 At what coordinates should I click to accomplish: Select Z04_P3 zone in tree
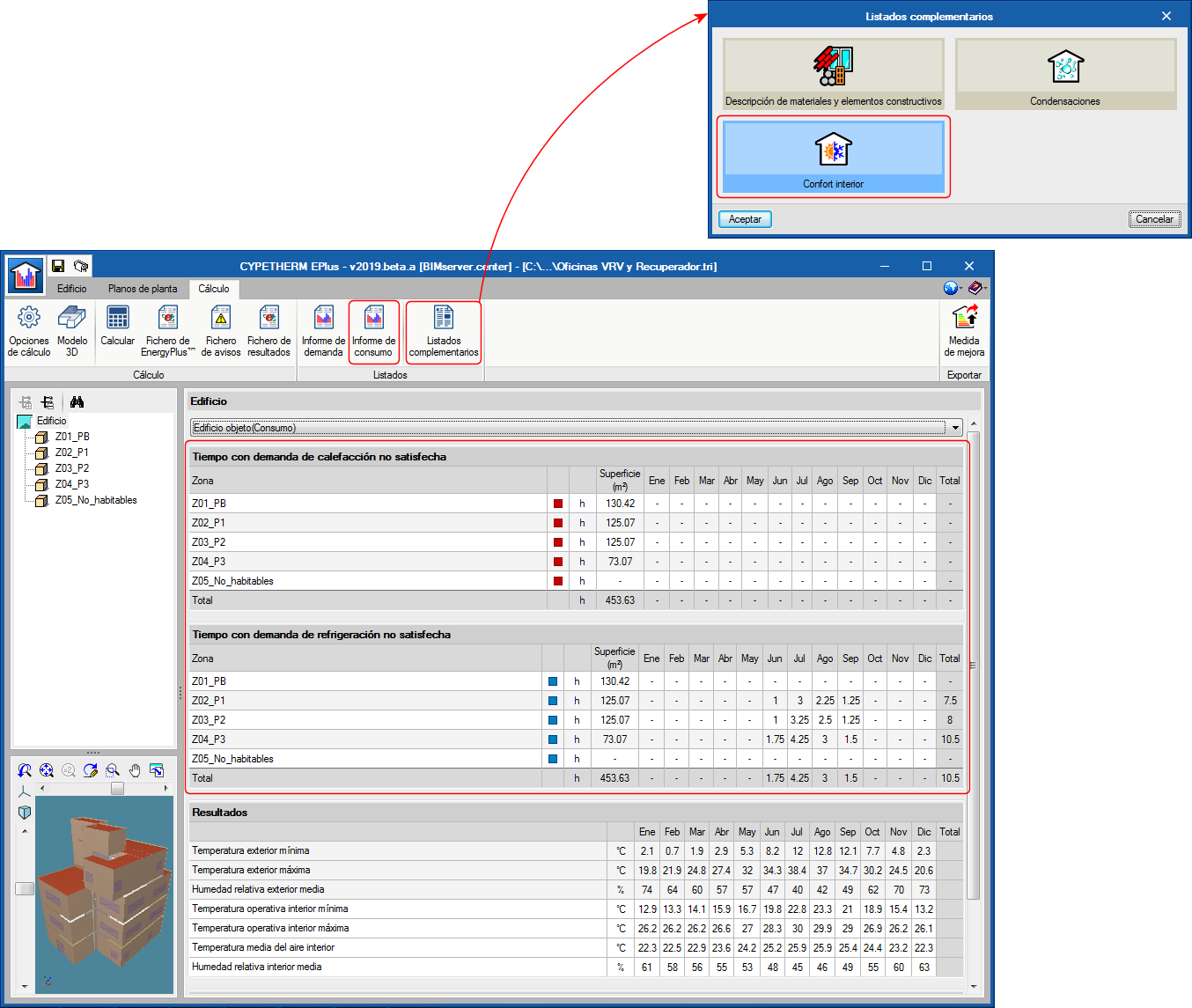pyautogui.click(x=72, y=484)
